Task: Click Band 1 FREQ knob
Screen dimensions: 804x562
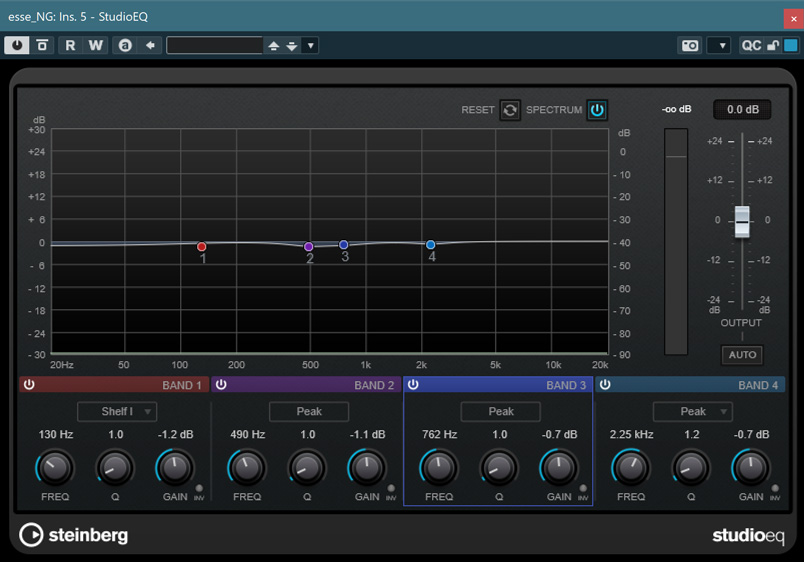Action: pos(55,468)
